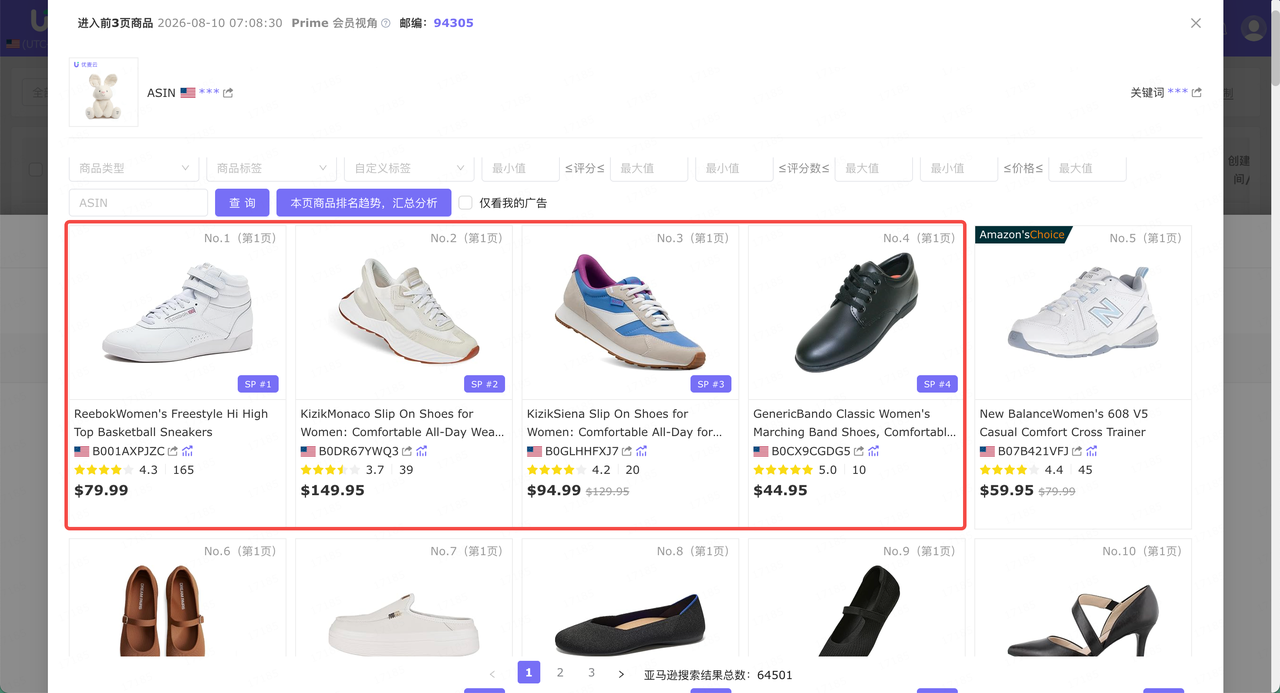This screenshot has width=1280, height=693.
Task: Open external link for B0DR67YWQ3
Action: tap(407, 451)
